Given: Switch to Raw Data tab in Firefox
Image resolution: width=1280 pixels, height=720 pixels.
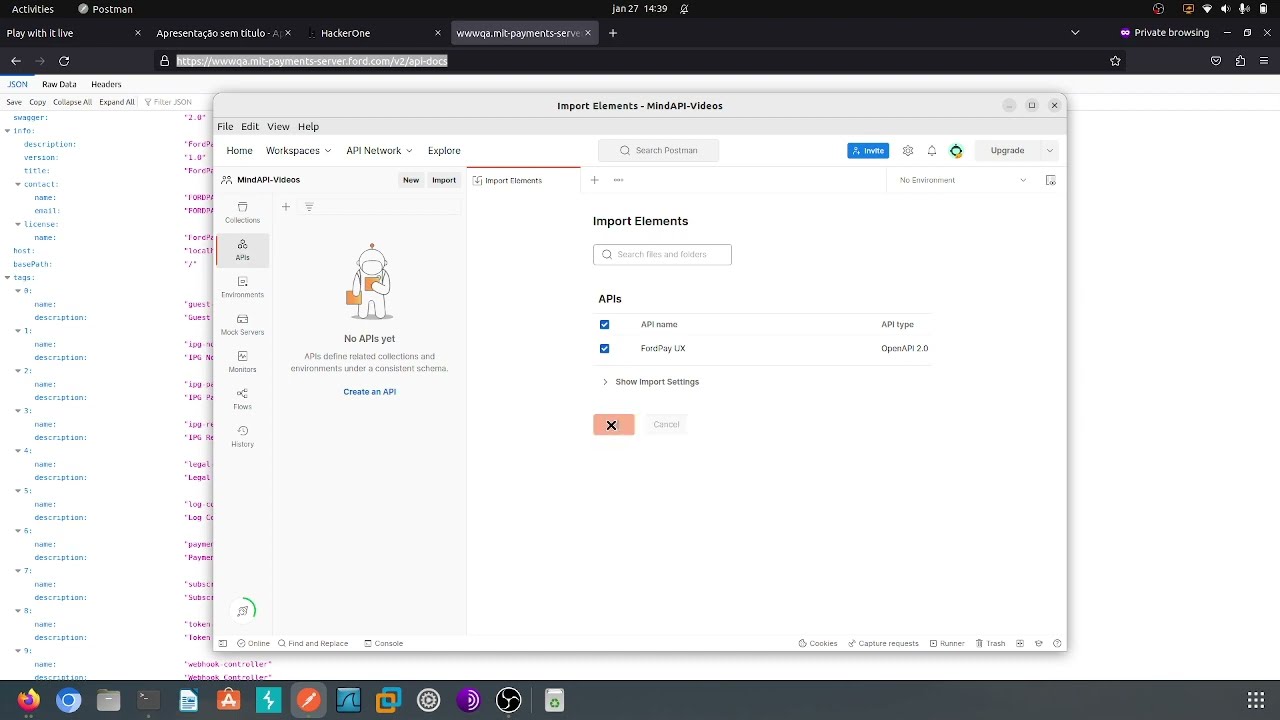Looking at the screenshot, I should tap(59, 85).
